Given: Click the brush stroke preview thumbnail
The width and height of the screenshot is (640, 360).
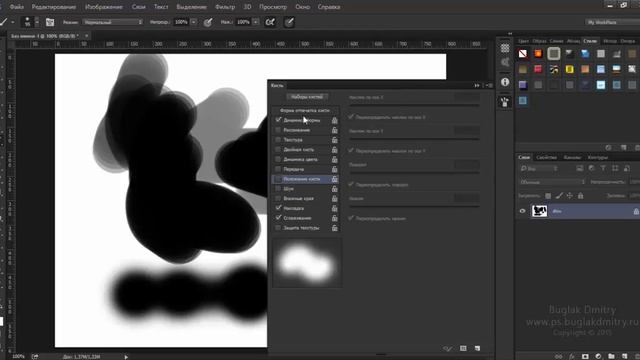Looking at the screenshot, I should 307,263.
